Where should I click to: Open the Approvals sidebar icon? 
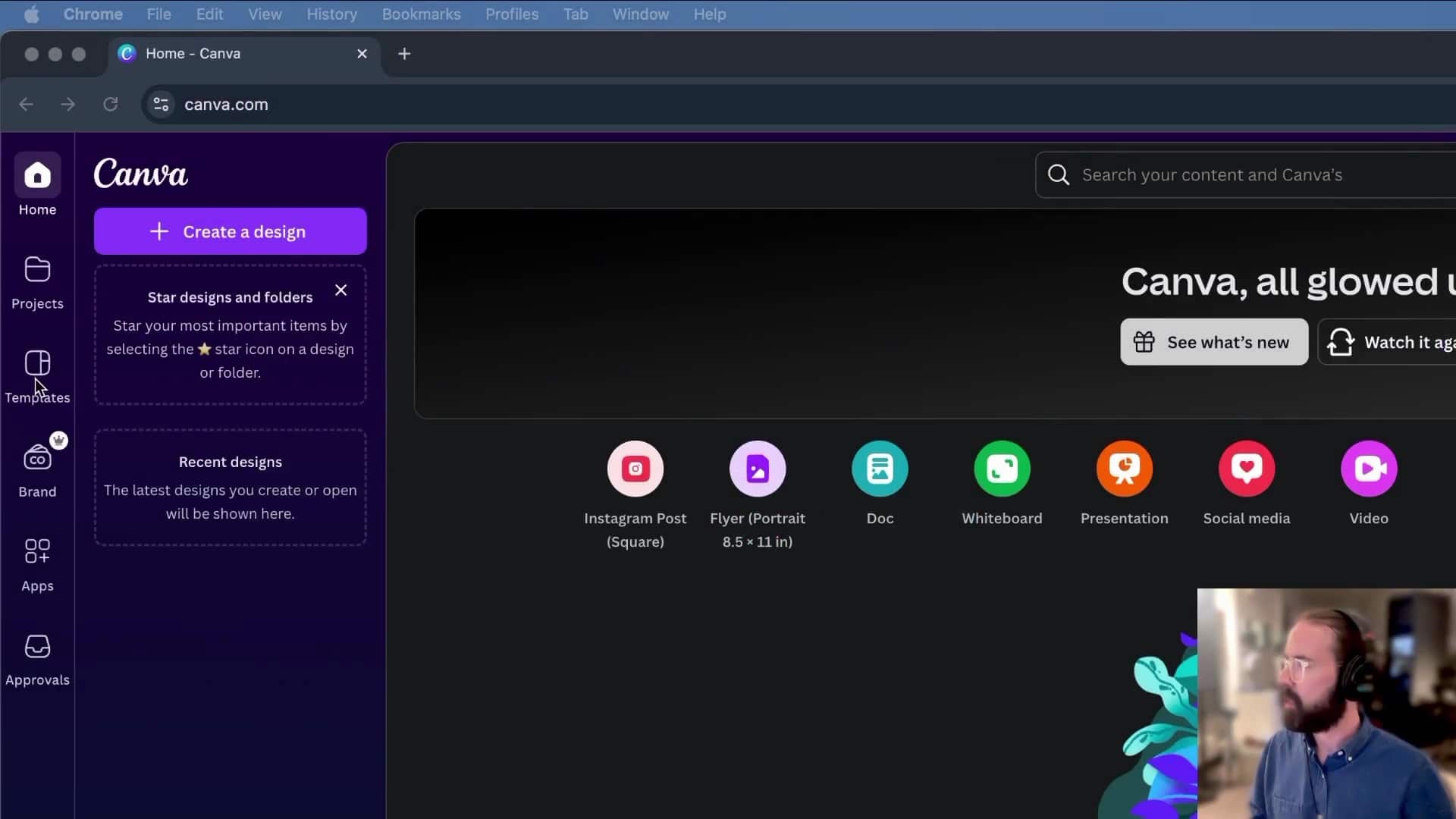37,647
